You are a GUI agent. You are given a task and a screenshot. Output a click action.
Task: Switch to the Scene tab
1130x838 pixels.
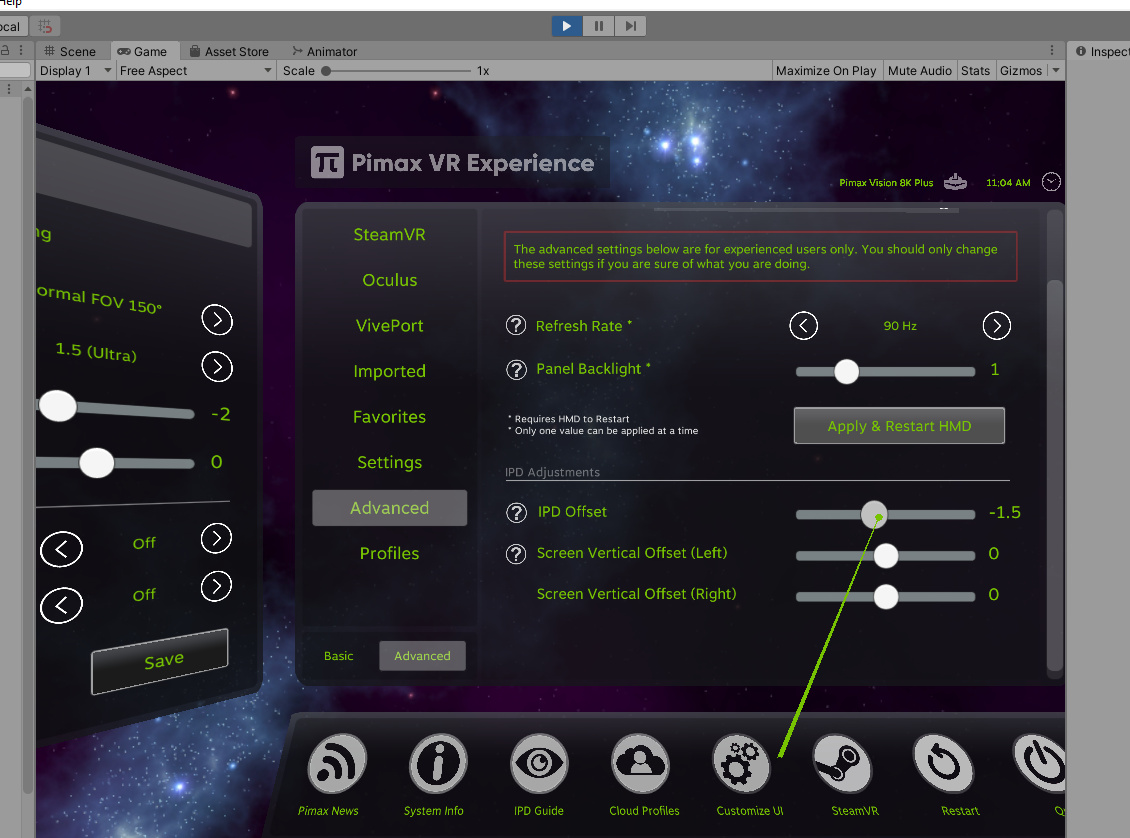70,51
